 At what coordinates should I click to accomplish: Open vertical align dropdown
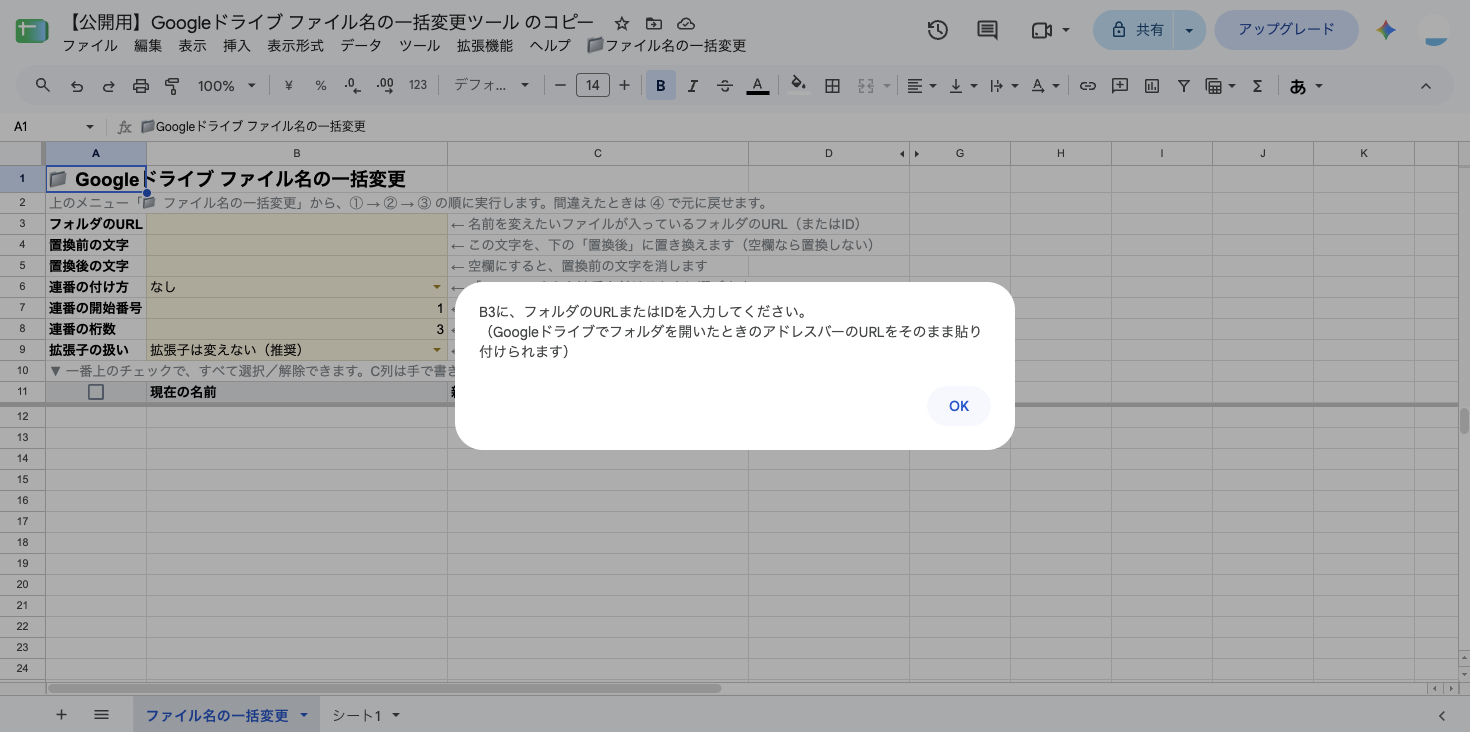[962, 86]
